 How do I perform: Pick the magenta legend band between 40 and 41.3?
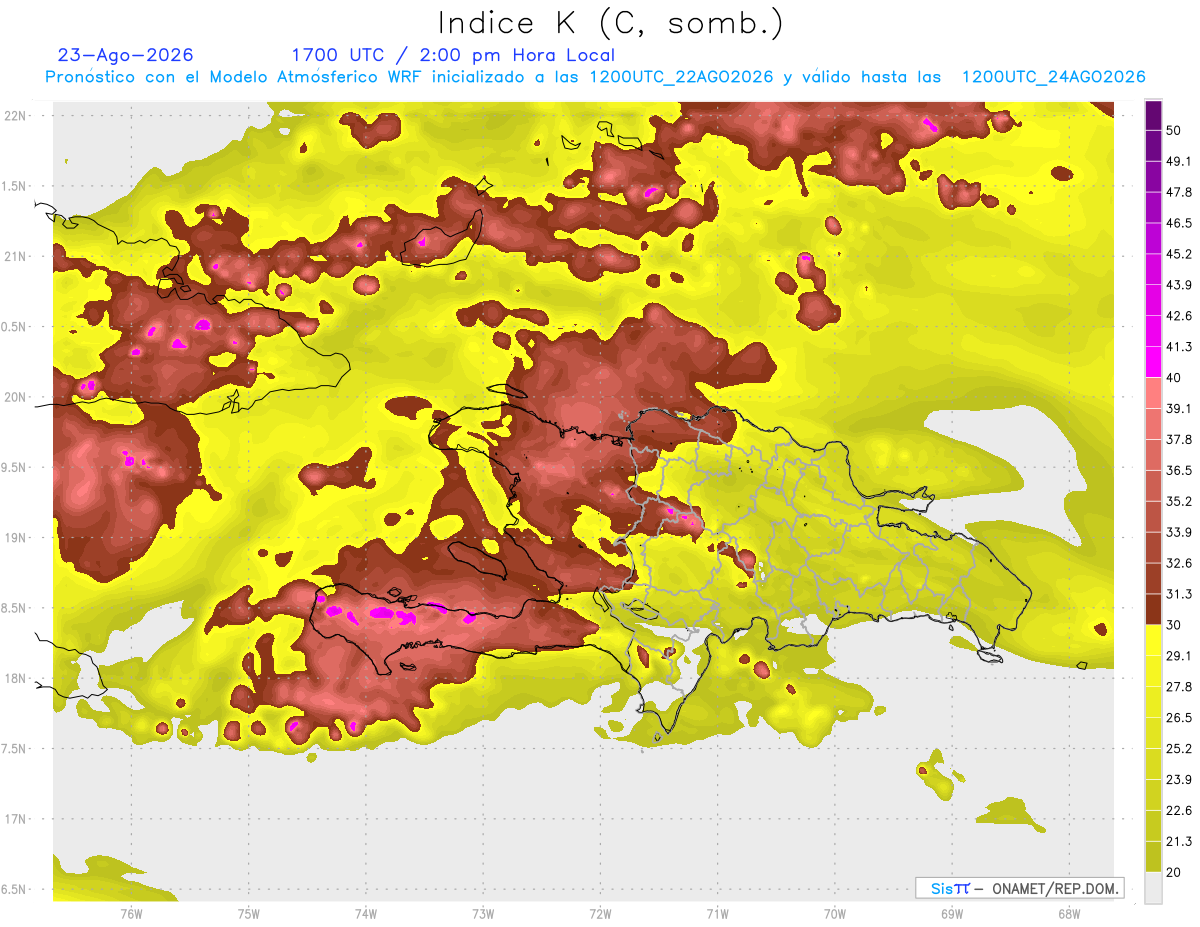click(x=1153, y=362)
